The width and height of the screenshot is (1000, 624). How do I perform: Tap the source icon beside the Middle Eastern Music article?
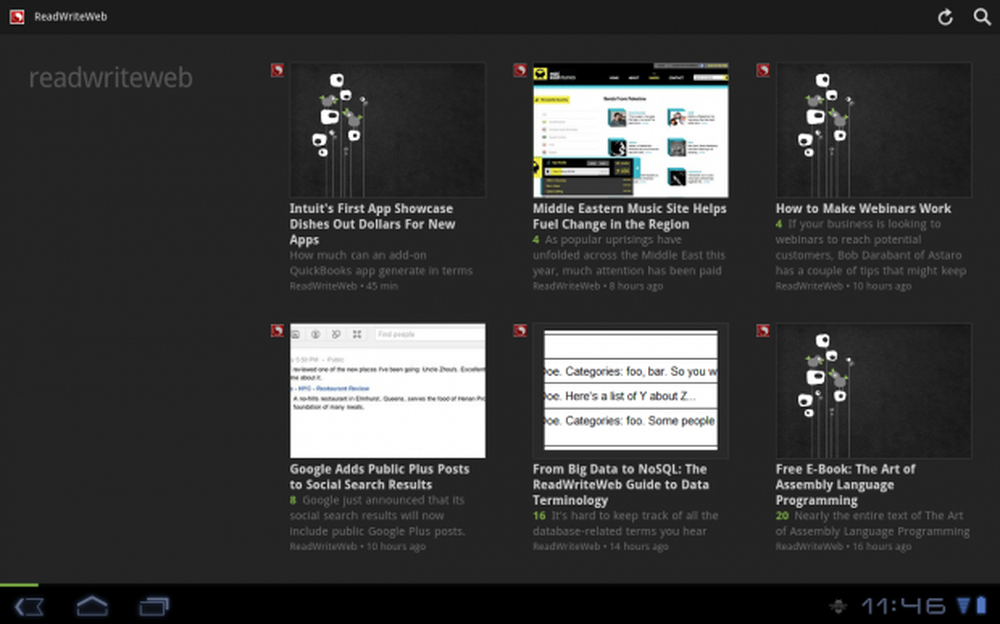pyautogui.click(x=520, y=70)
